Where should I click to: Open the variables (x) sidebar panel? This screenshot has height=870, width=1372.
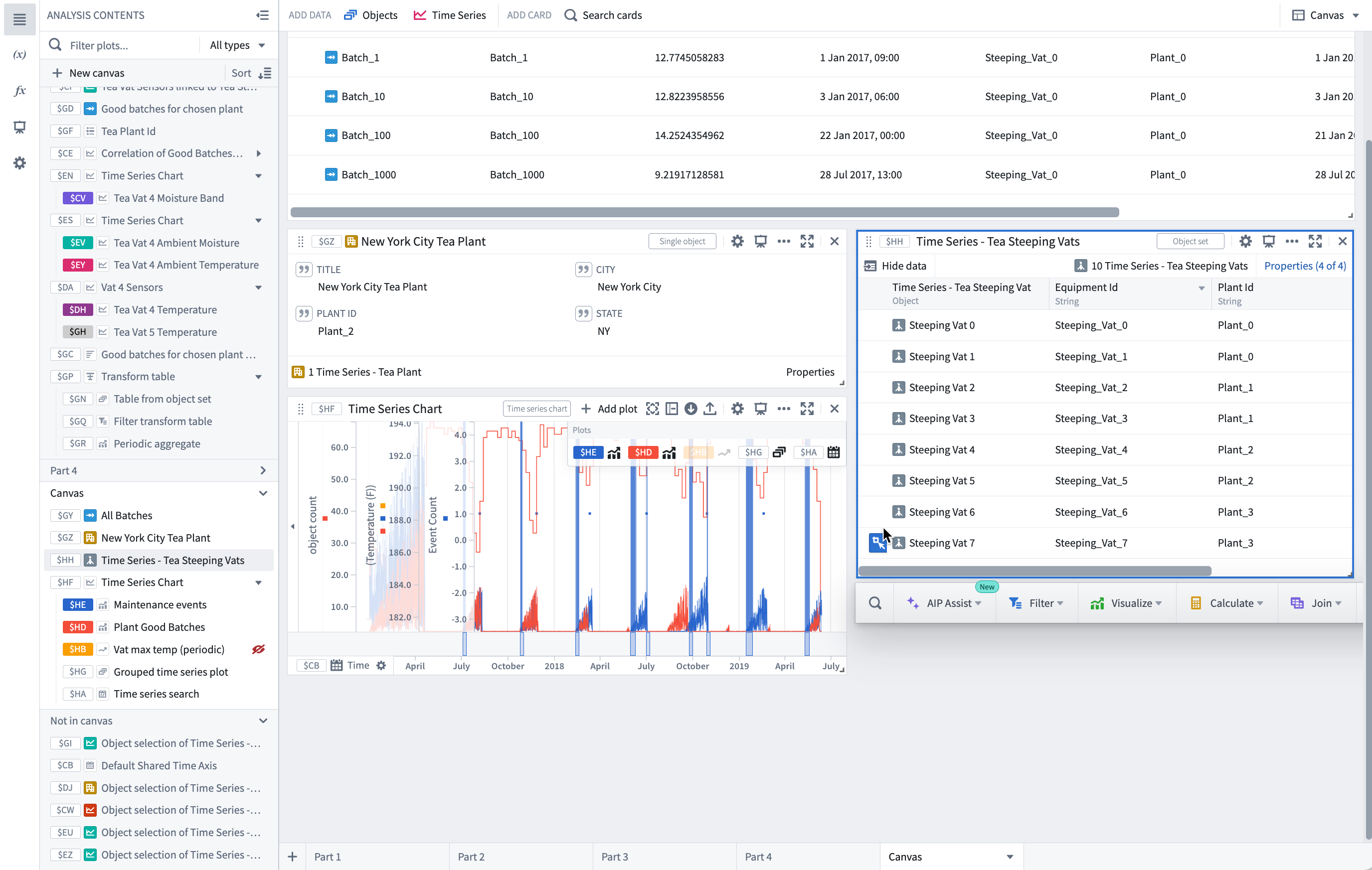[20, 55]
